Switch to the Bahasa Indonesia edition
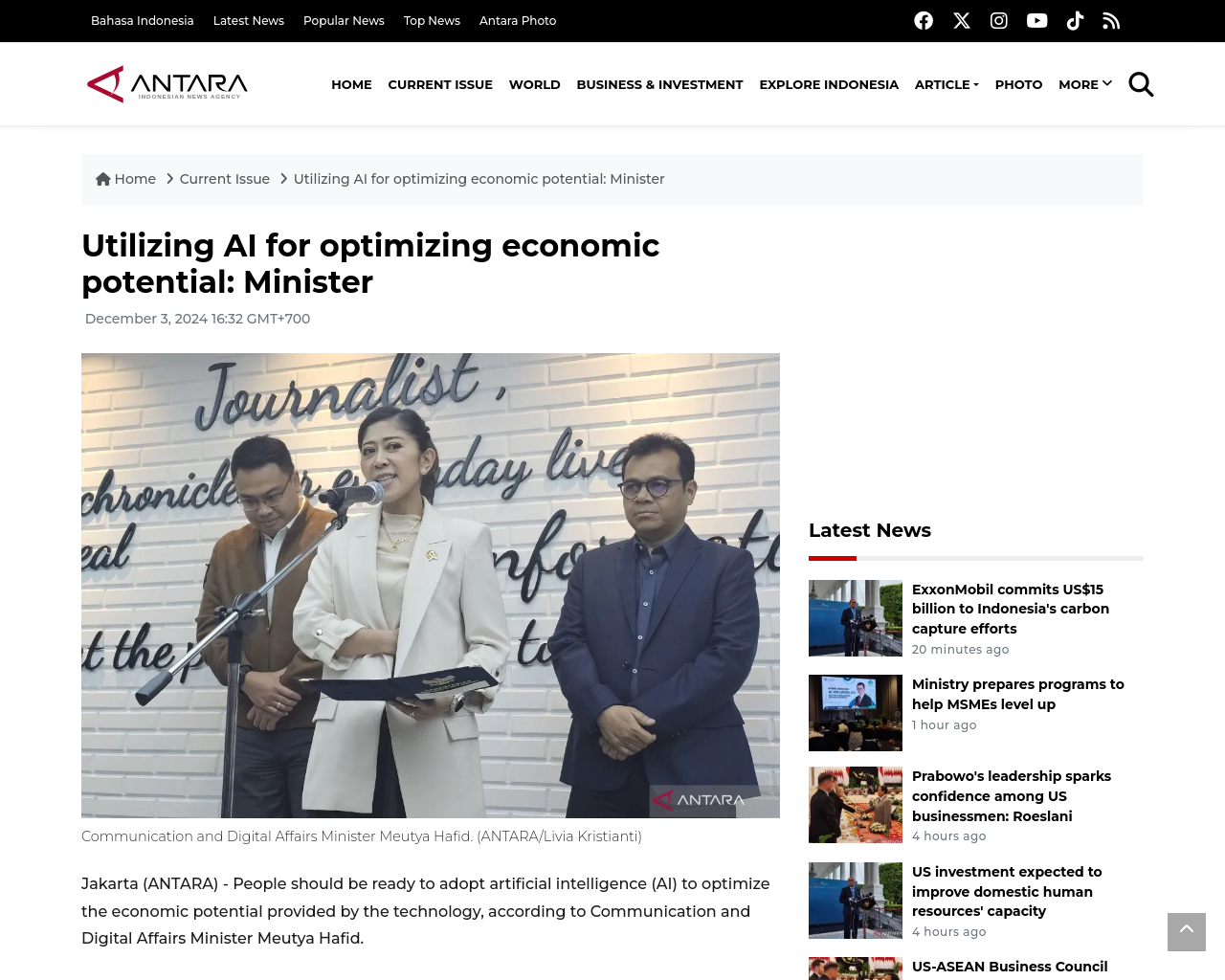This screenshot has width=1225, height=980. coord(142,20)
